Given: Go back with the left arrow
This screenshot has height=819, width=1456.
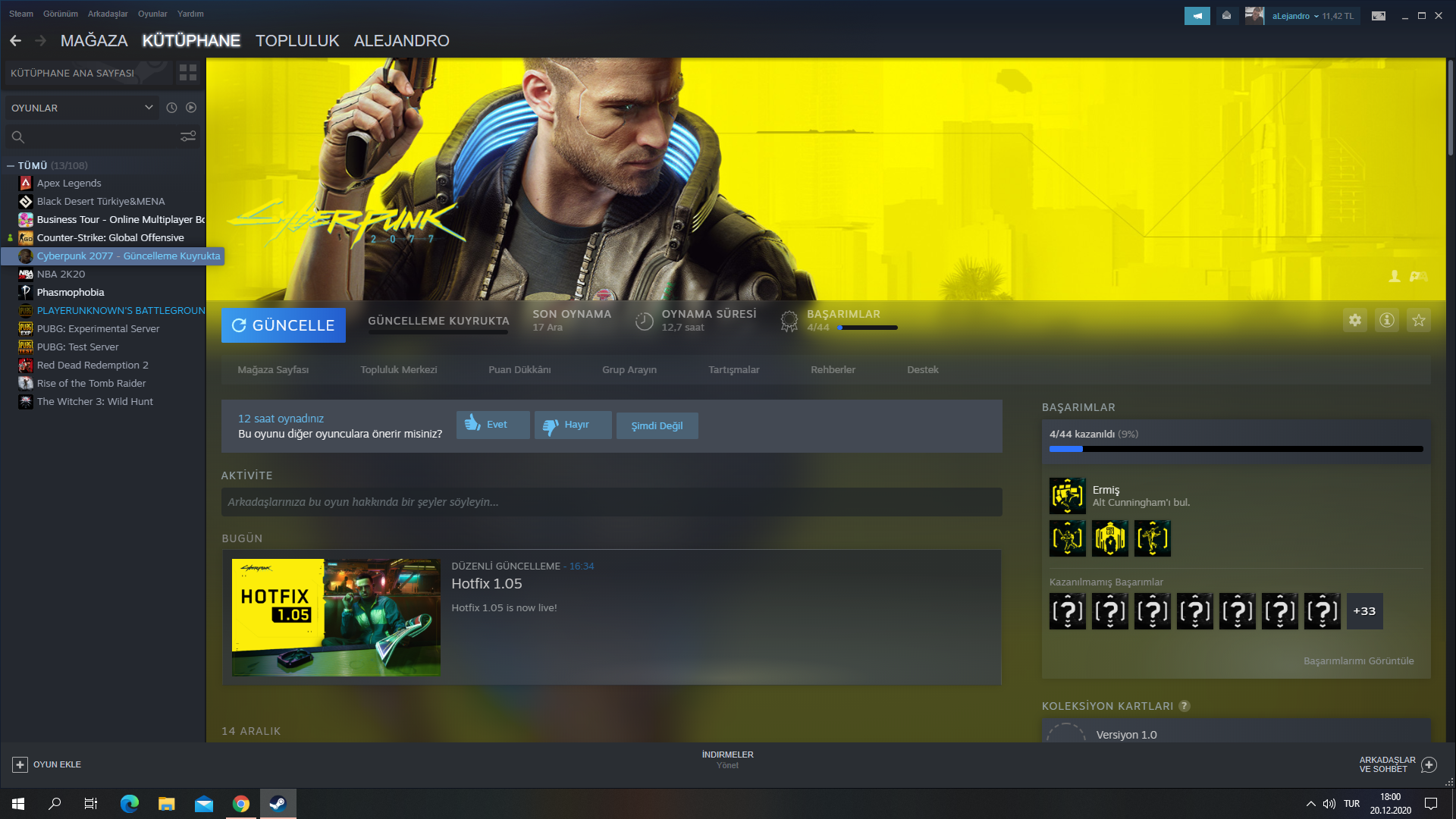Looking at the screenshot, I should click(x=15, y=41).
